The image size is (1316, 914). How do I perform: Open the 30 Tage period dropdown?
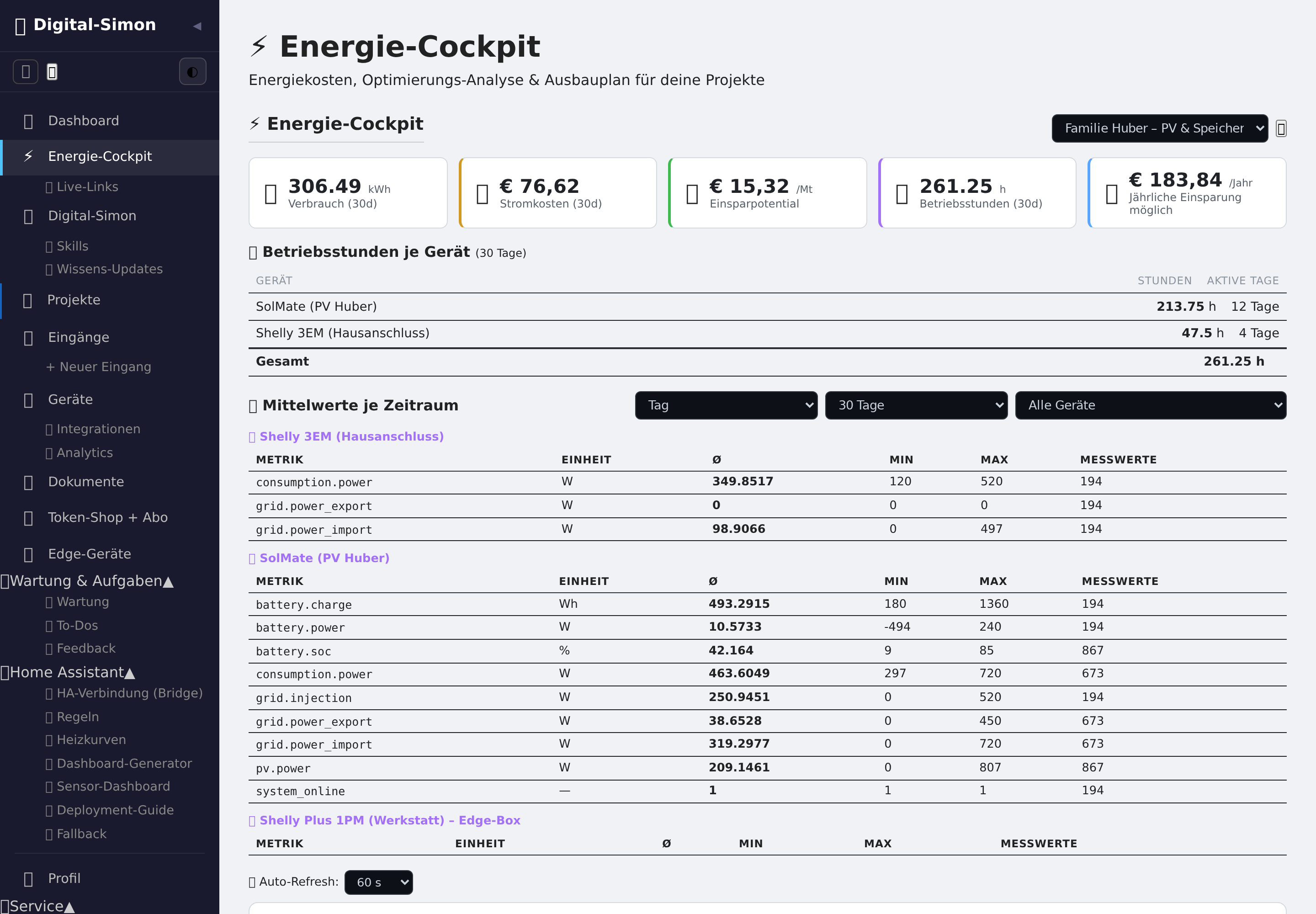pos(916,405)
